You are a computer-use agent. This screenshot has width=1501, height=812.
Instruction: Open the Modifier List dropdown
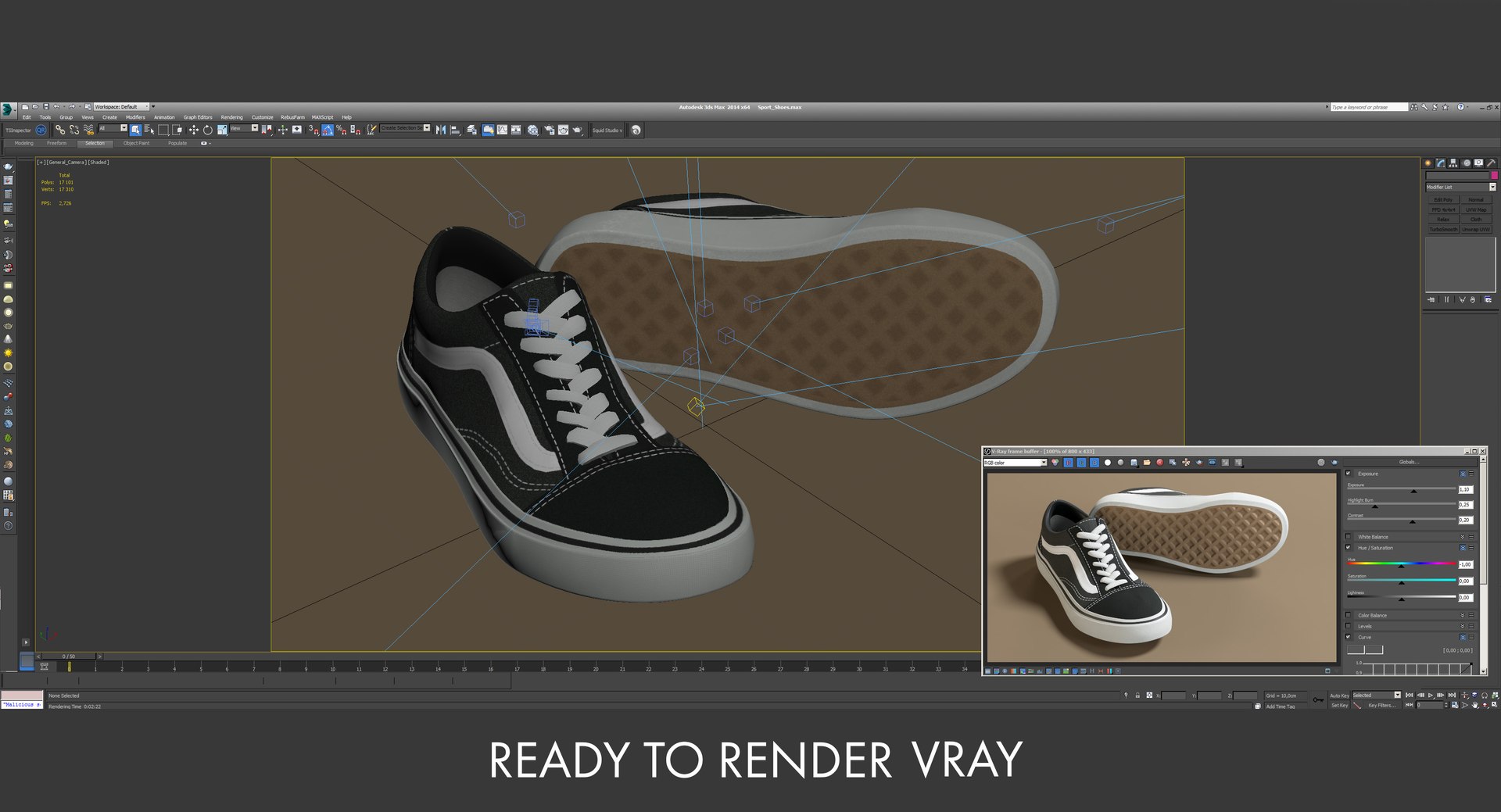[1460, 187]
